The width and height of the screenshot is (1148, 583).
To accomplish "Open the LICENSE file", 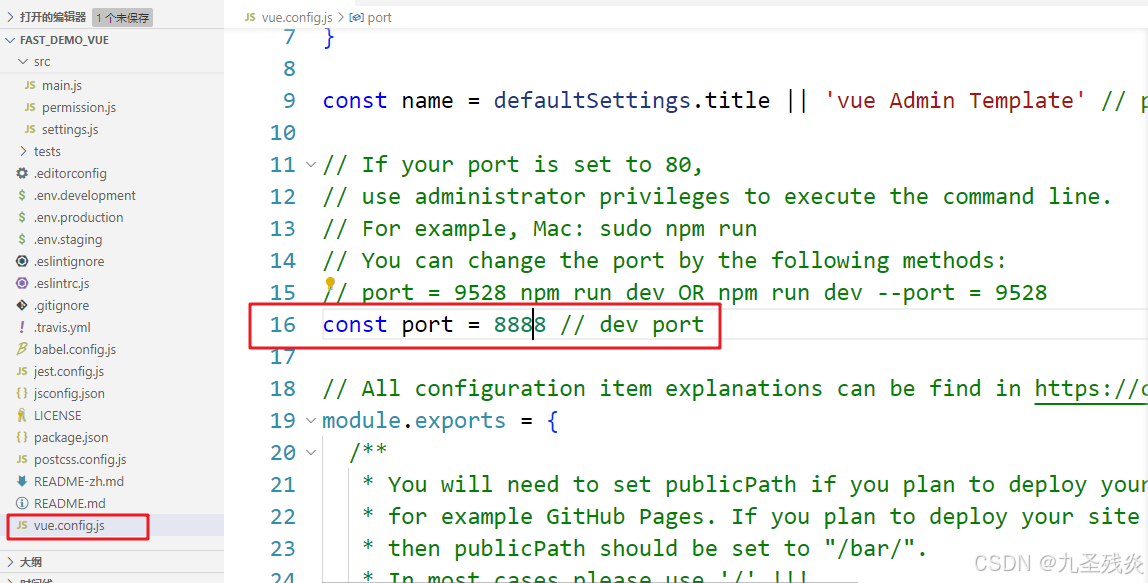I will coord(57,415).
